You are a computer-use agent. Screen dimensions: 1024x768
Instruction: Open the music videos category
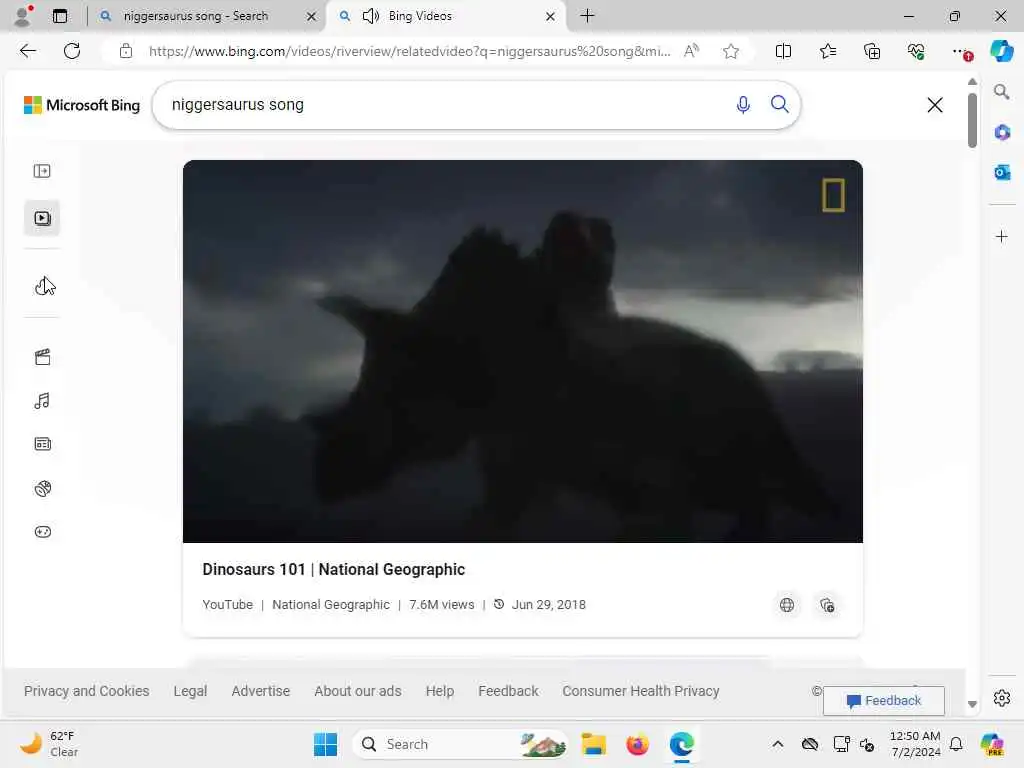(42, 400)
